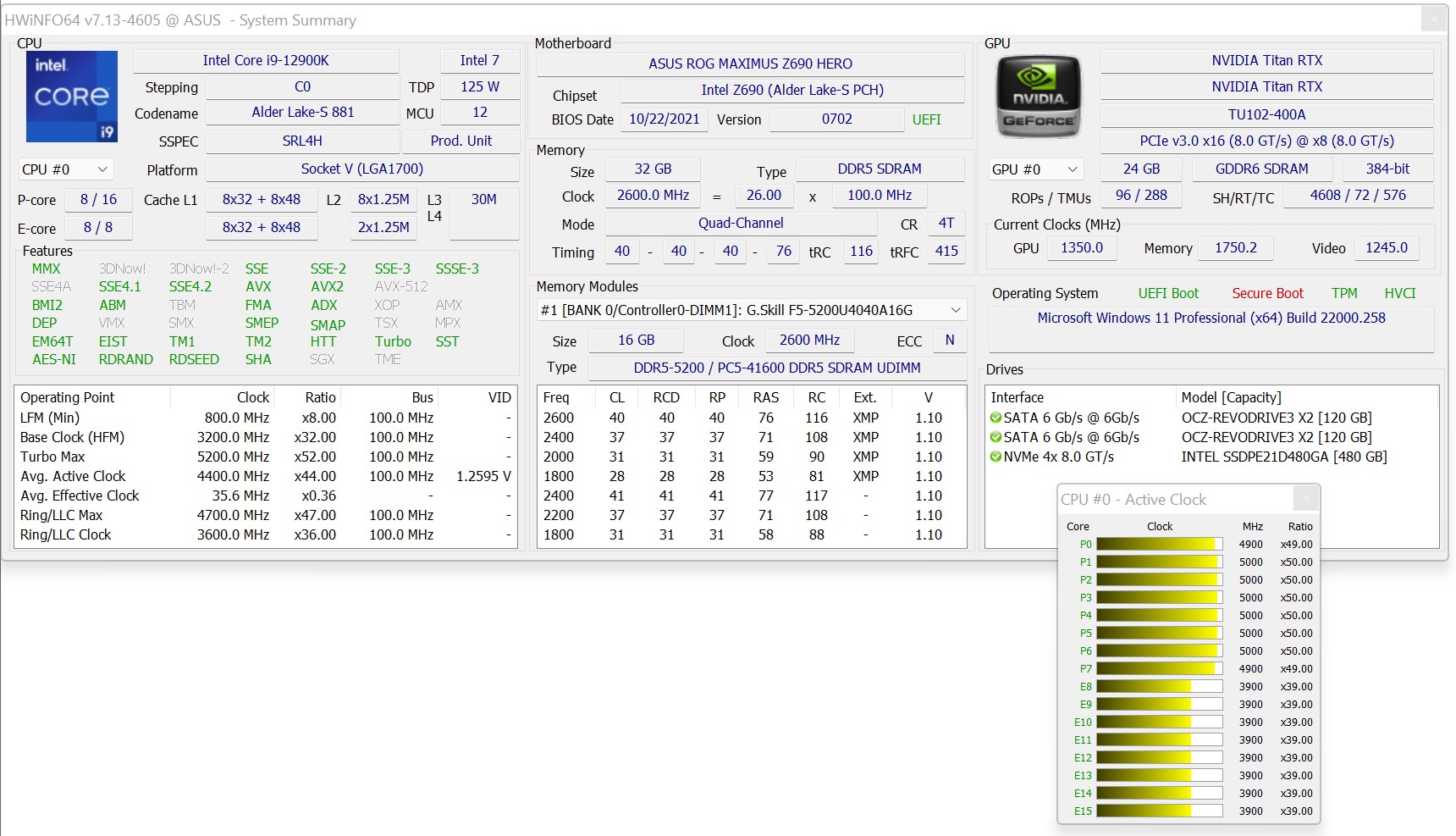This screenshot has height=836, width=1456.
Task: Click the GPU Memory clock value 1750.2
Action: 1236,248
